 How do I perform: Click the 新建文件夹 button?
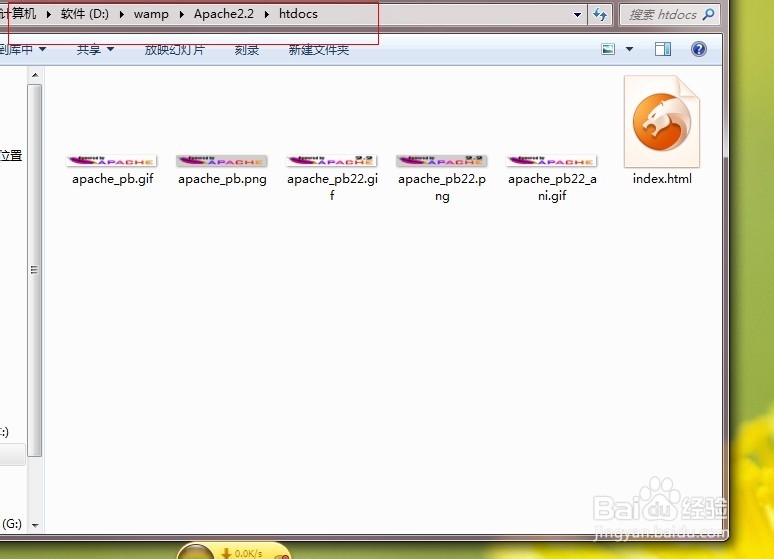[319, 49]
